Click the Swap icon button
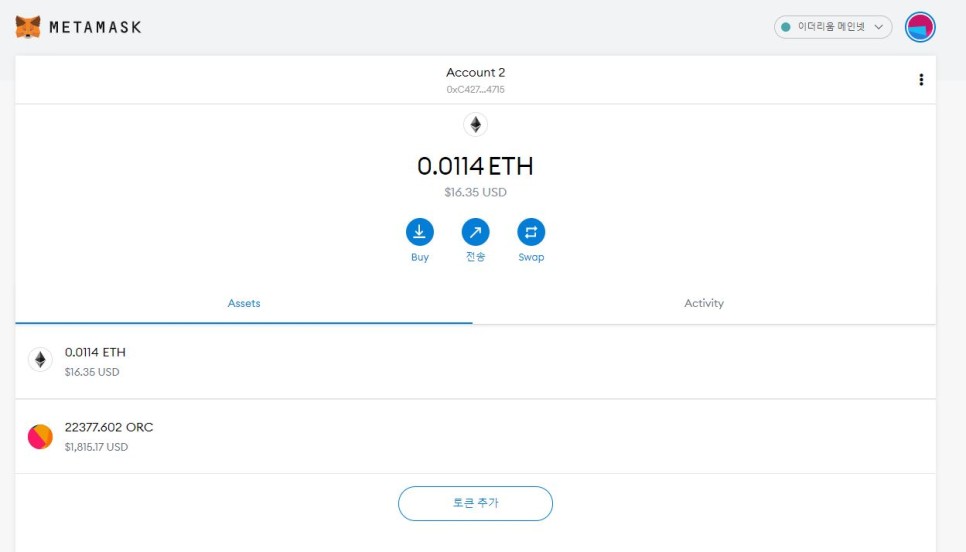 [x=531, y=232]
